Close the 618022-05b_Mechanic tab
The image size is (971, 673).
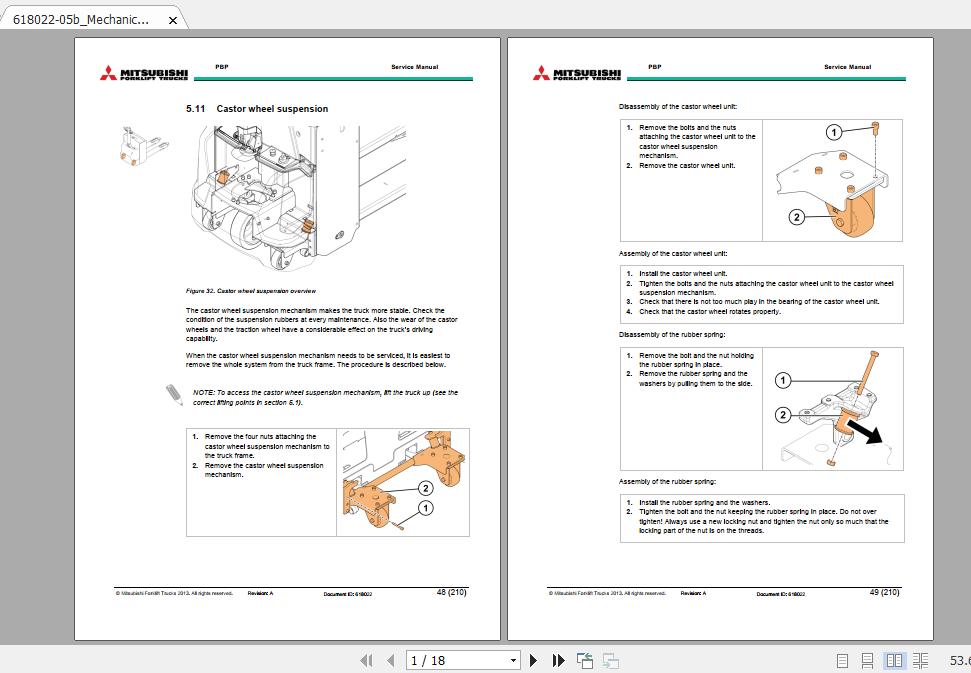coord(171,18)
